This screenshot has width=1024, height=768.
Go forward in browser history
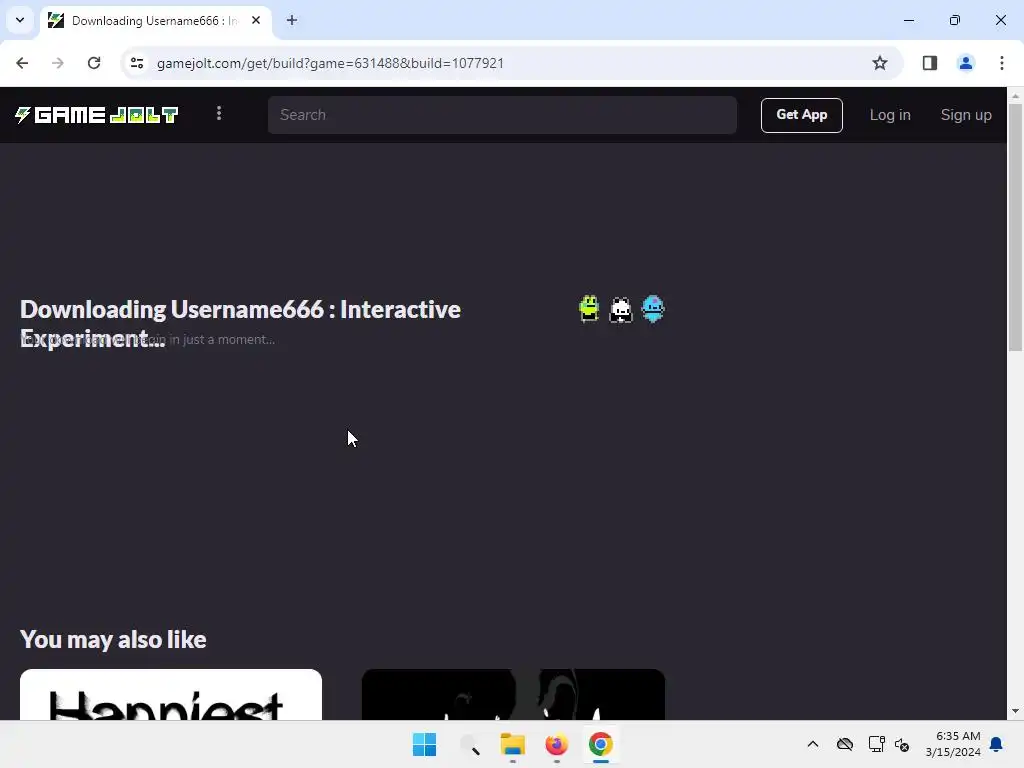[x=58, y=63]
